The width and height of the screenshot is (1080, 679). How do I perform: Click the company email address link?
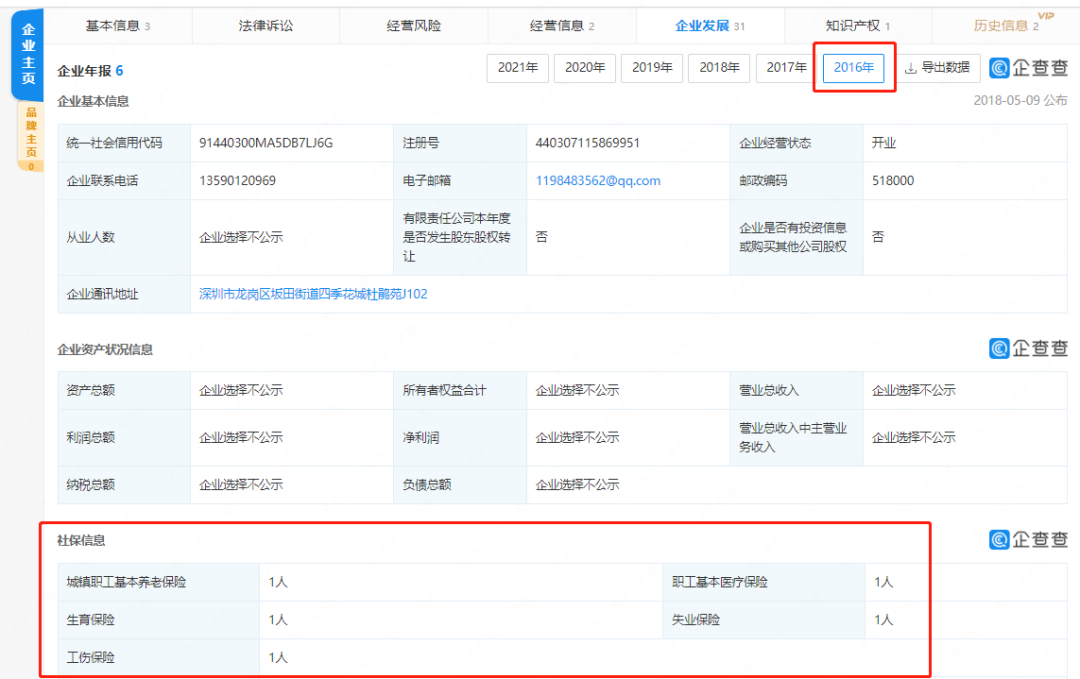pos(598,181)
